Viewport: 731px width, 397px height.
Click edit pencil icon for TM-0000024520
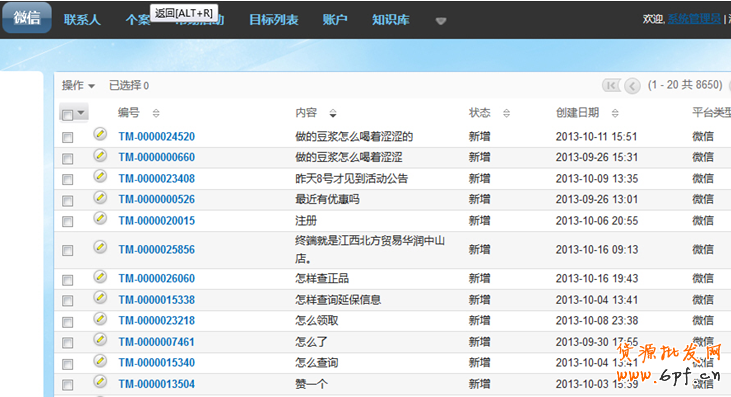coord(100,134)
